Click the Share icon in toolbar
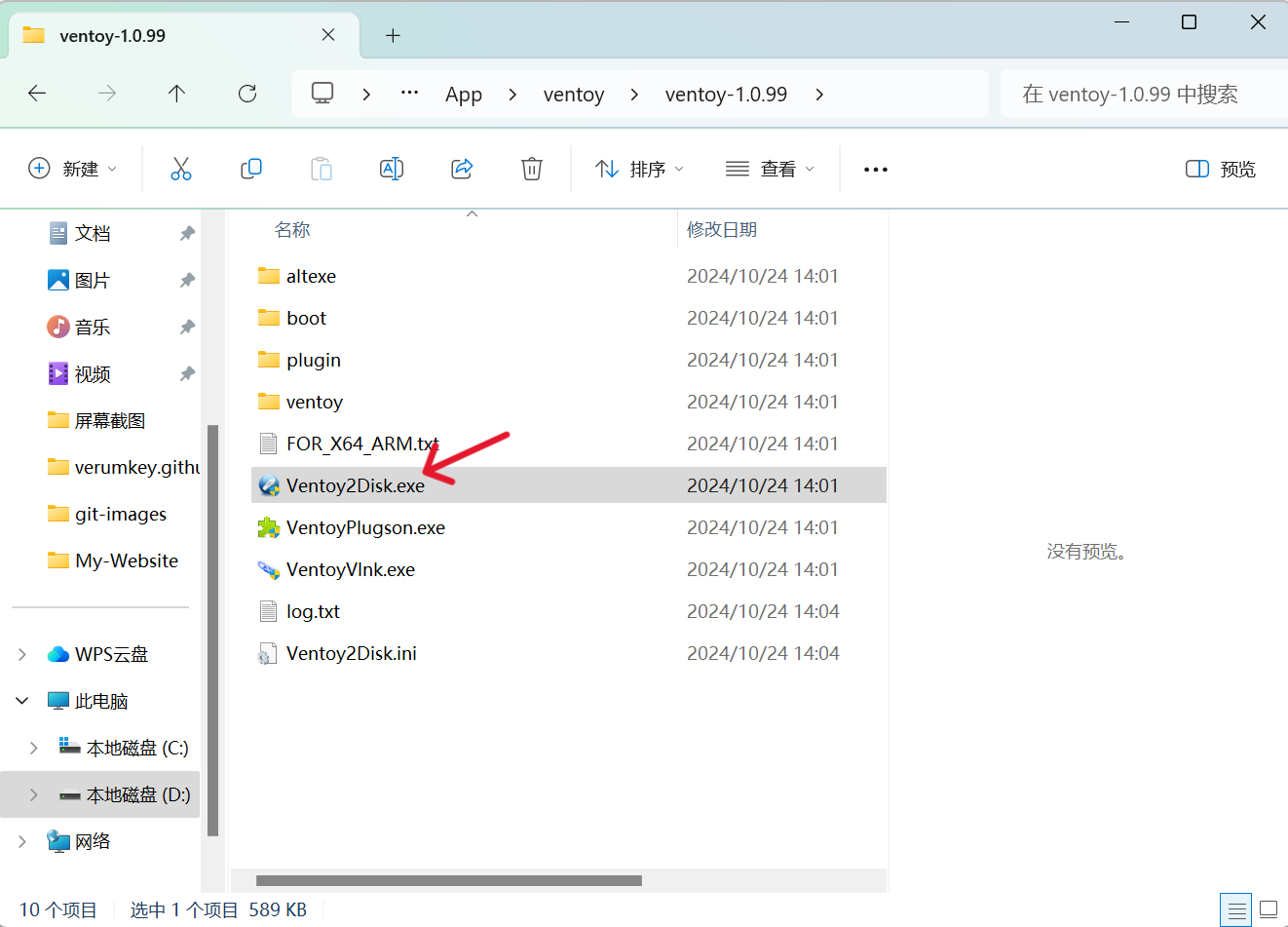The height and width of the screenshot is (927, 1288). [x=462, y=169]
